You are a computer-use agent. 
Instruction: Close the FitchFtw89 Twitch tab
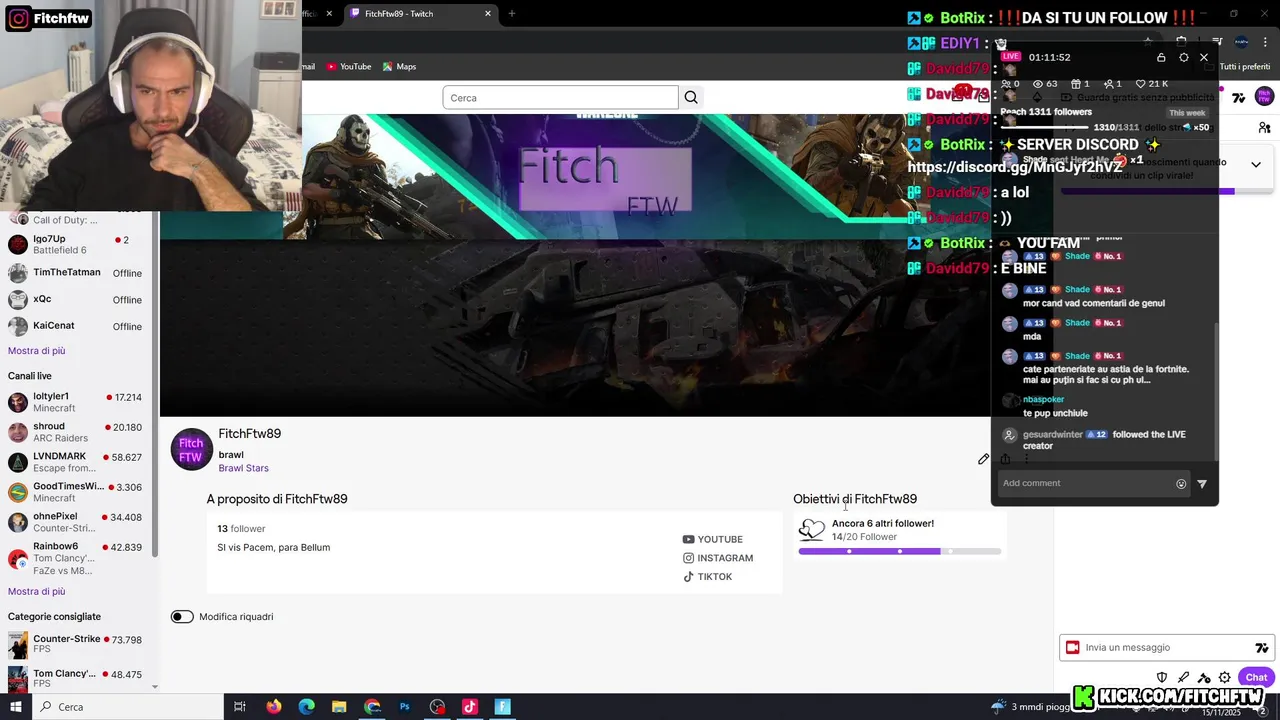[488, 14]
